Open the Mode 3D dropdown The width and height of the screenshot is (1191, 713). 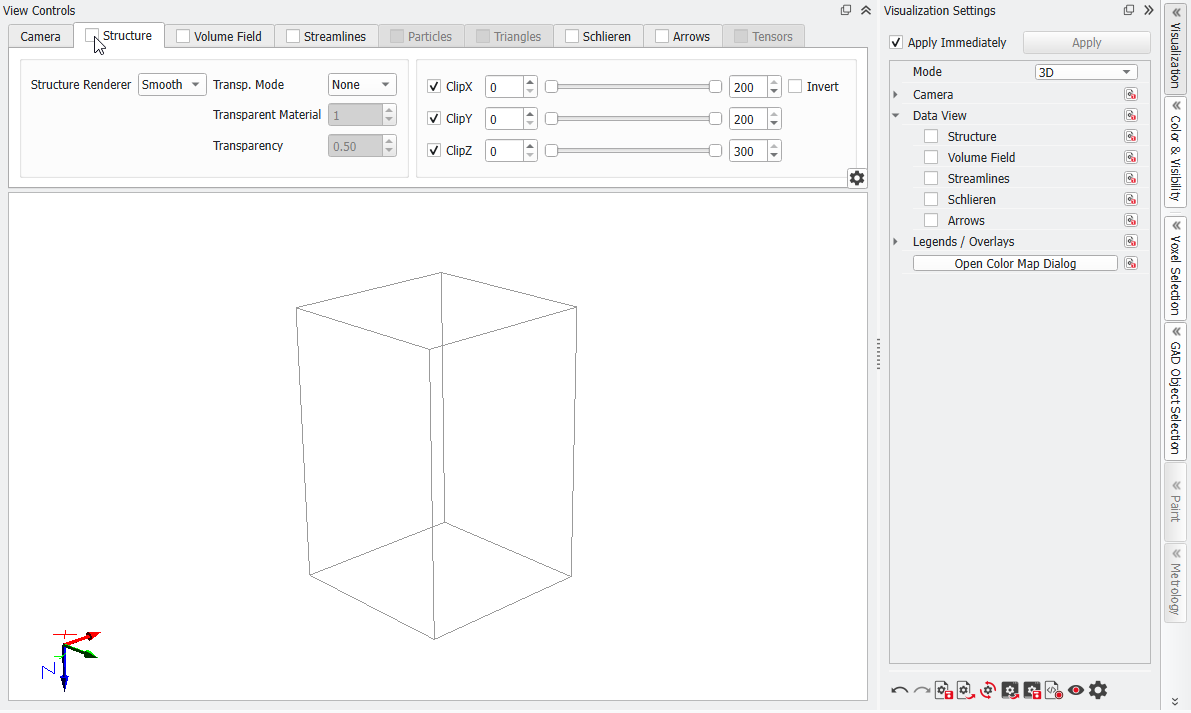(x=1086, y=72)
